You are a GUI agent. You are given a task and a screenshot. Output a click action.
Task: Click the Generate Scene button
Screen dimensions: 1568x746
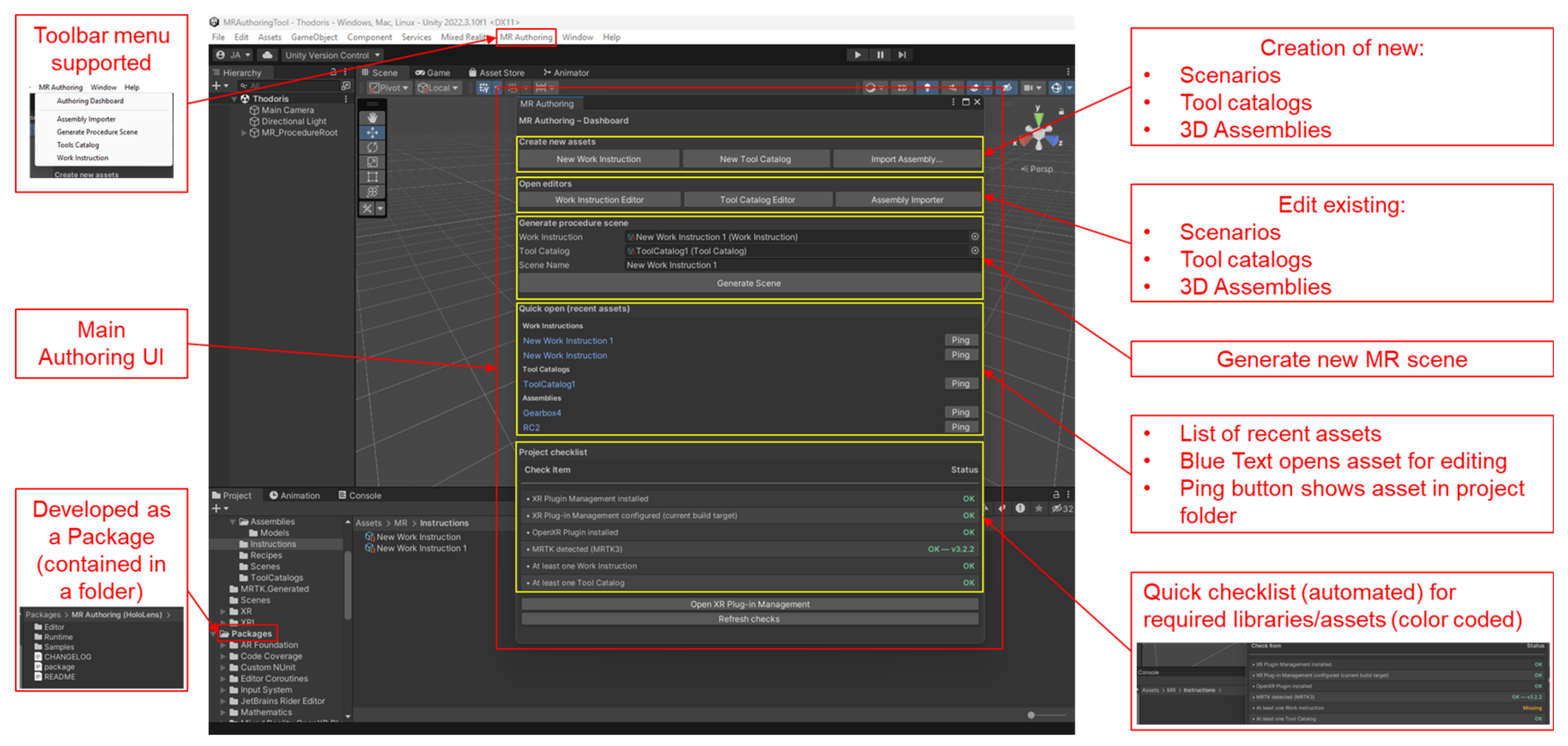pyautogui.click(x=749, y=283)
